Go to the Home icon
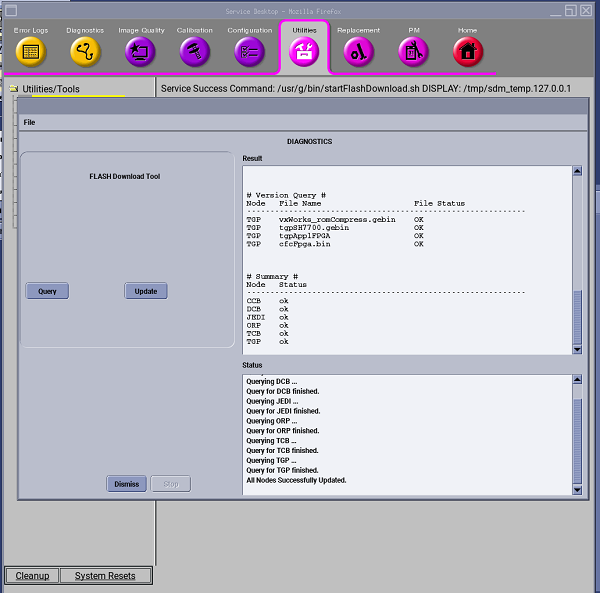This screenshot has width=600, height=593. click(468, 50)
